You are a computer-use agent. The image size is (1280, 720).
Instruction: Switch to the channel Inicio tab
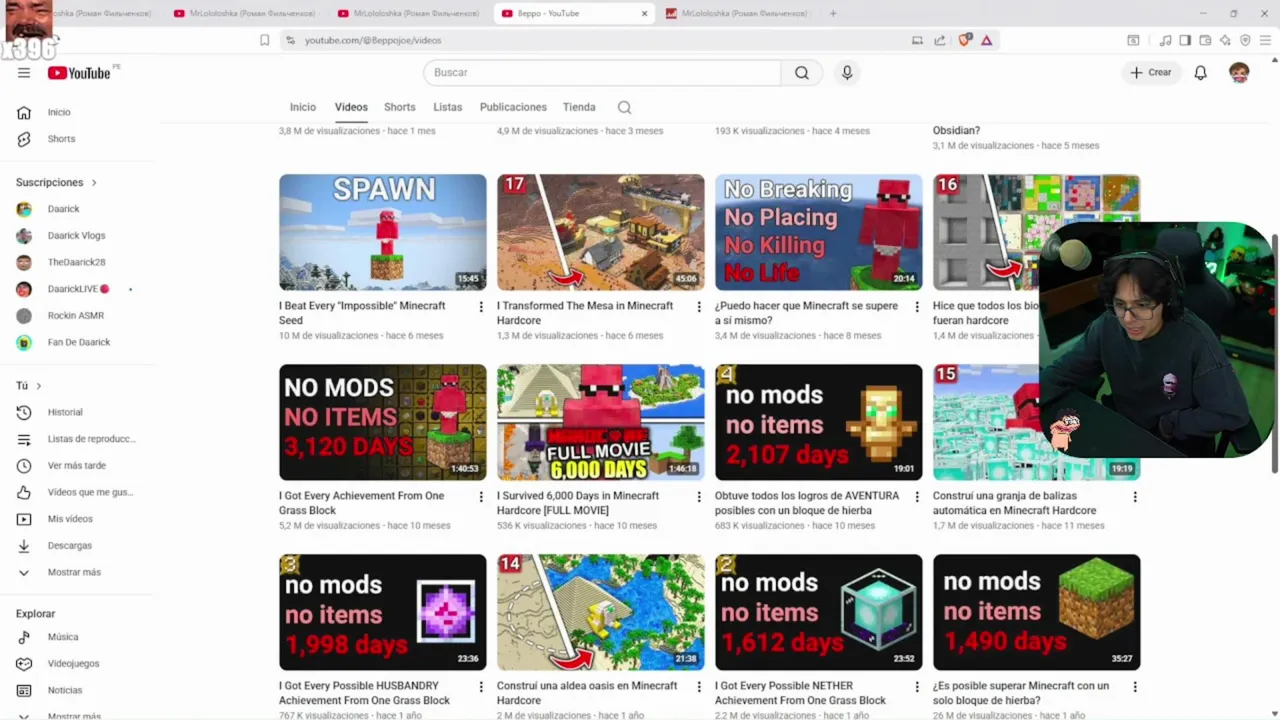(x=303, y=107)
